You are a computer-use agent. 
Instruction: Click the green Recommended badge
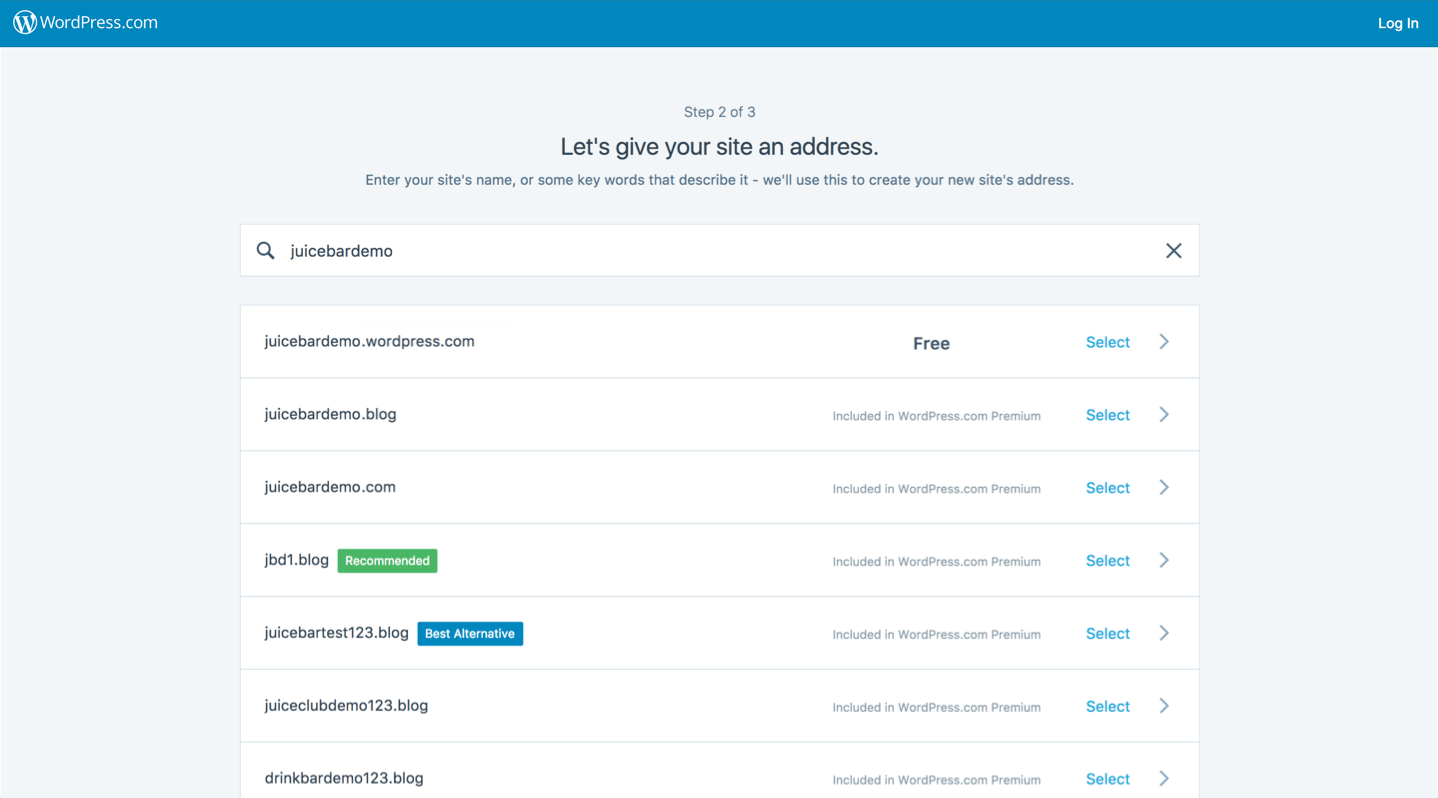pyautogui.click(x=387, y=560)
